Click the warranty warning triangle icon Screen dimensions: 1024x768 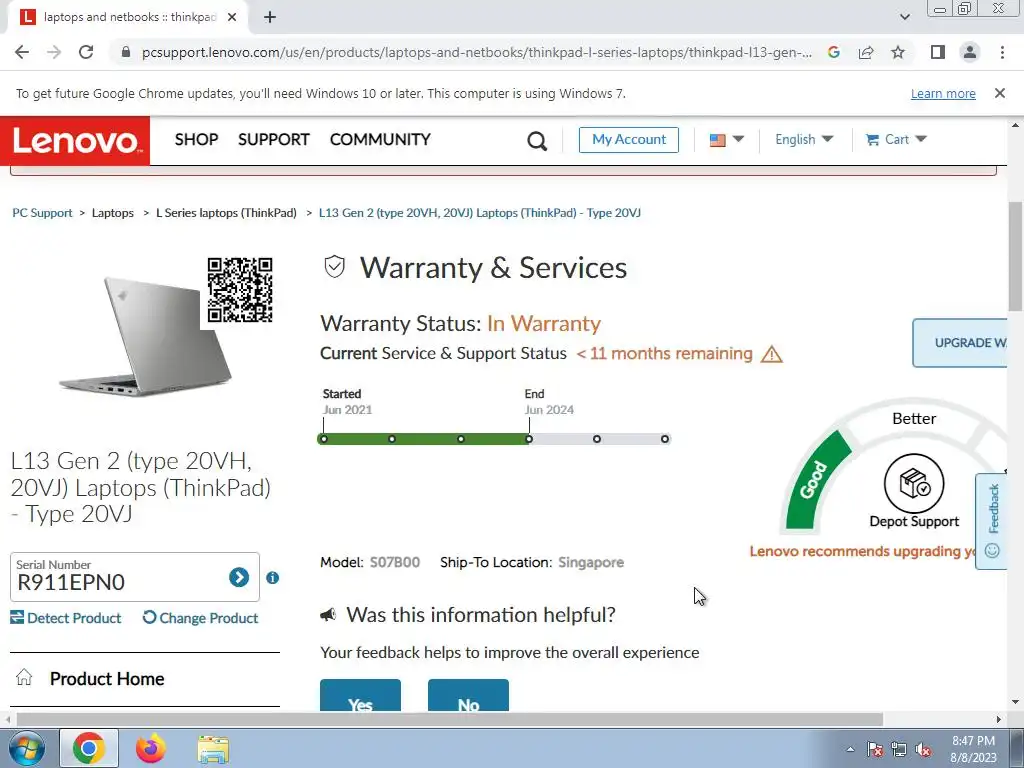(x=771, y=354)
